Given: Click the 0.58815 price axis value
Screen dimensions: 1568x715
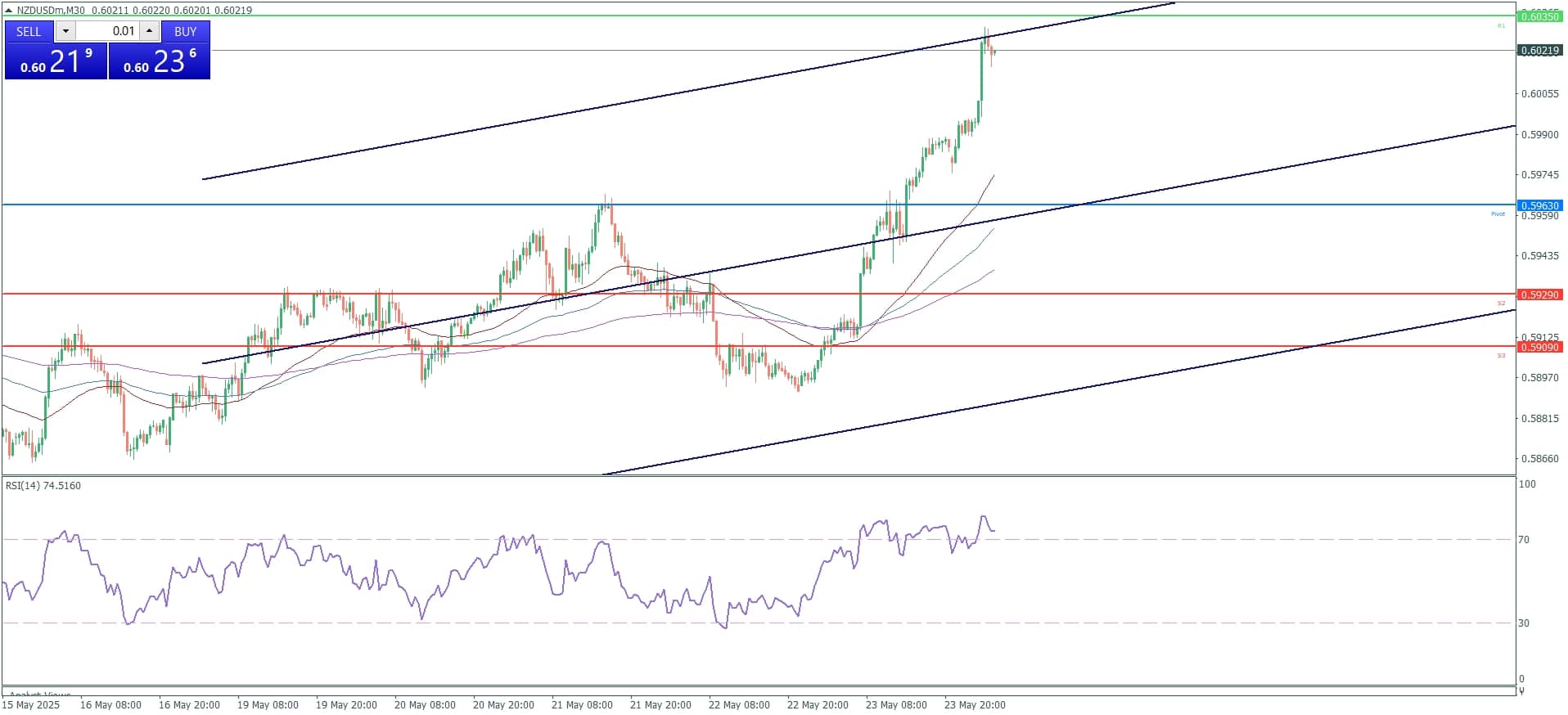Looking at the screenshot, I should coord(1539,419).
